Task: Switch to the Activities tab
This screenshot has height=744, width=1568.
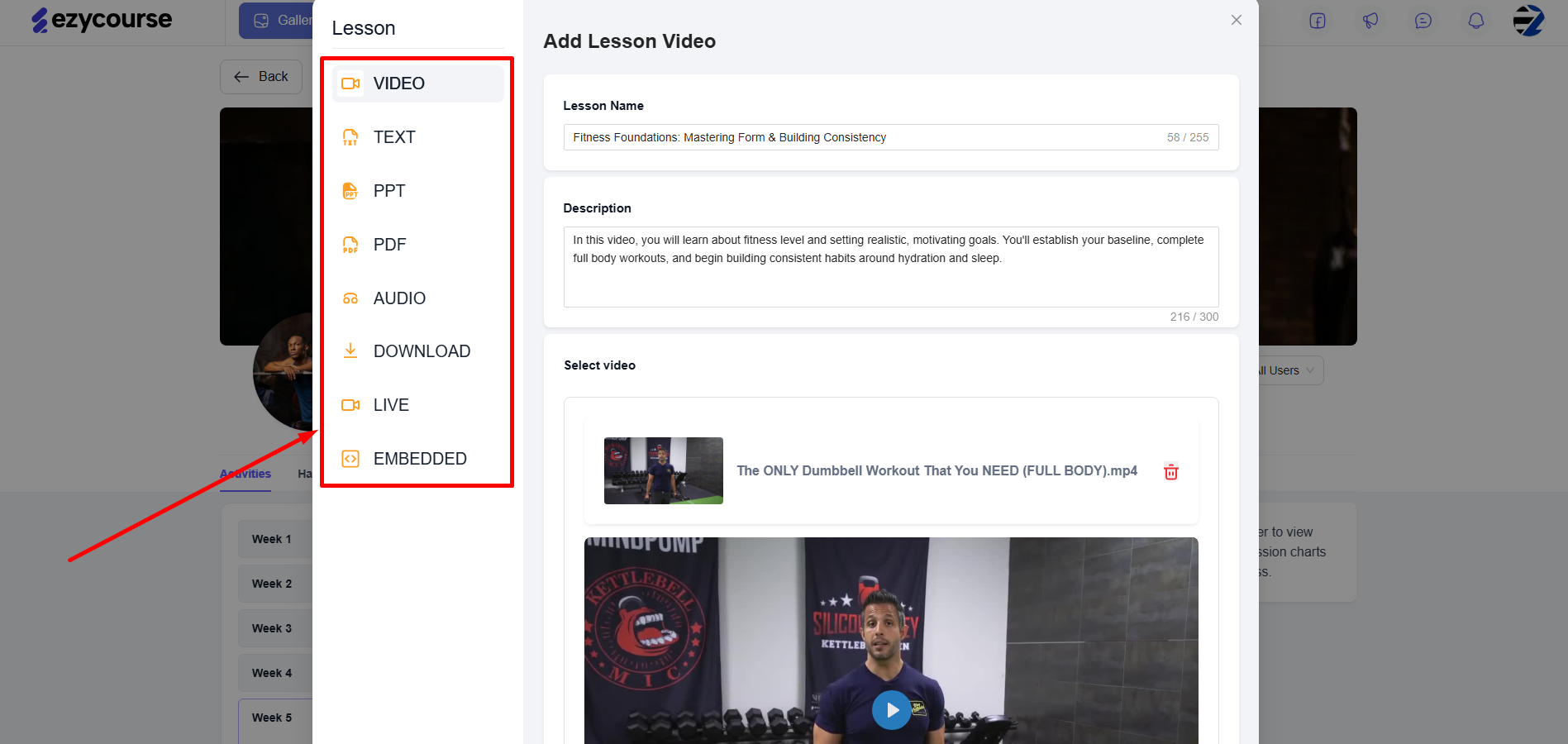Action: point(245,474)
